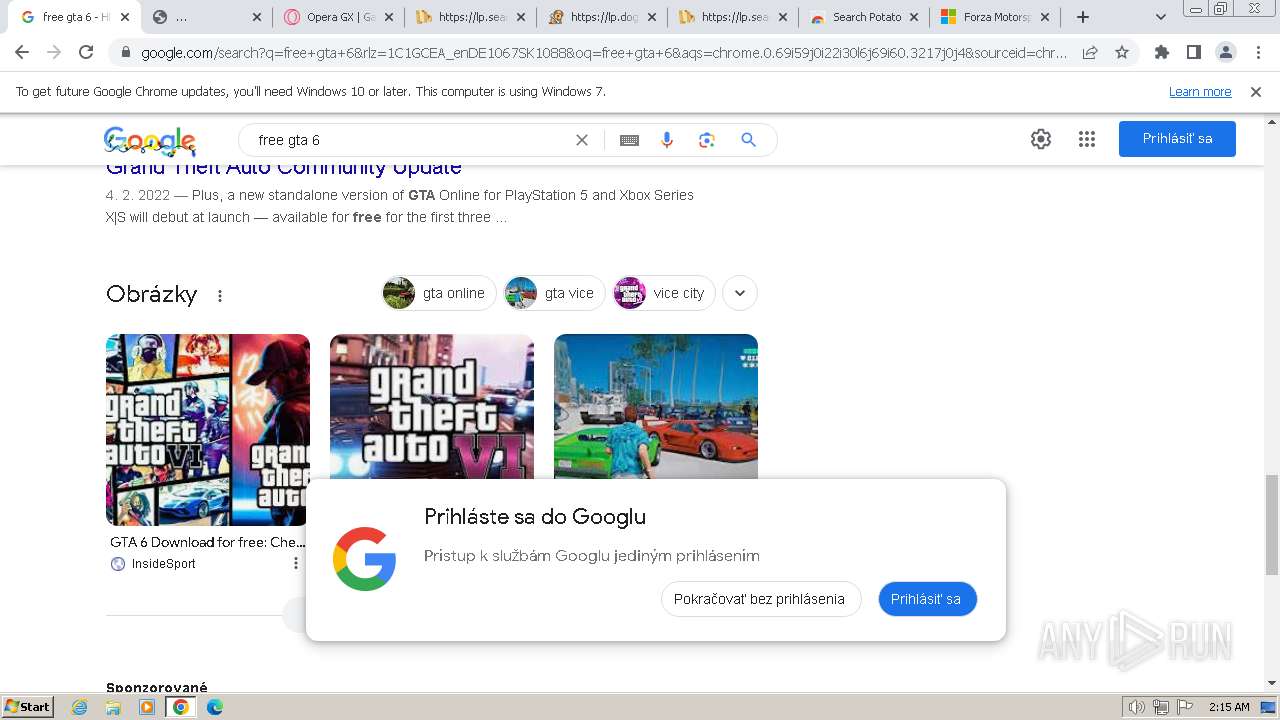Filter images by gta online chip

[x=439, y=293]
